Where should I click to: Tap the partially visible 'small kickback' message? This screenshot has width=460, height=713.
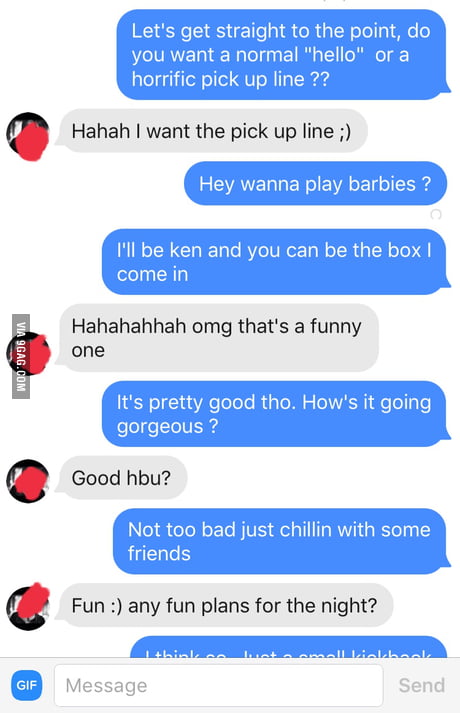click(289, 647)
